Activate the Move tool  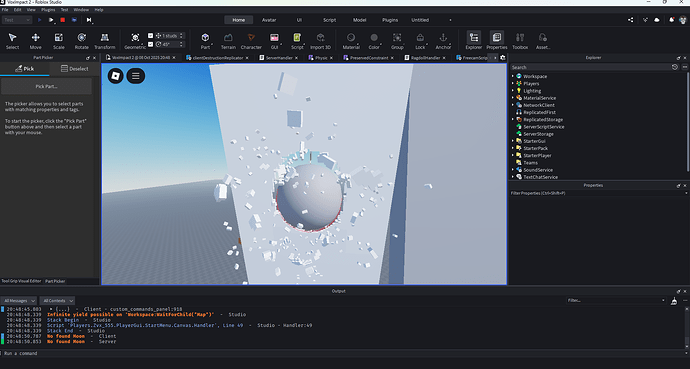(36, 41)
